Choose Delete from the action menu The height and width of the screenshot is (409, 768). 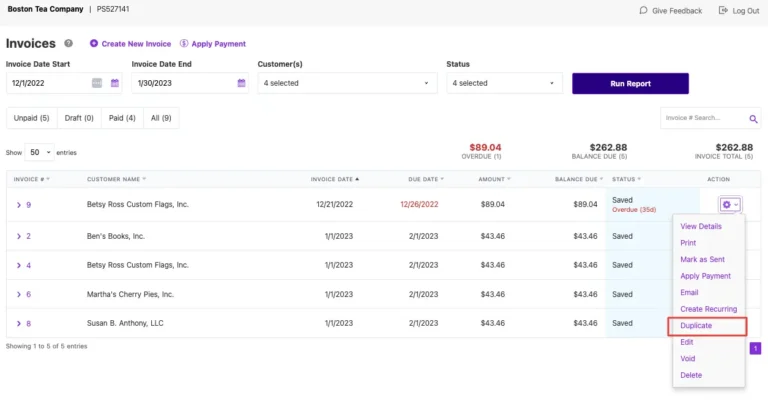coord(691,375)
